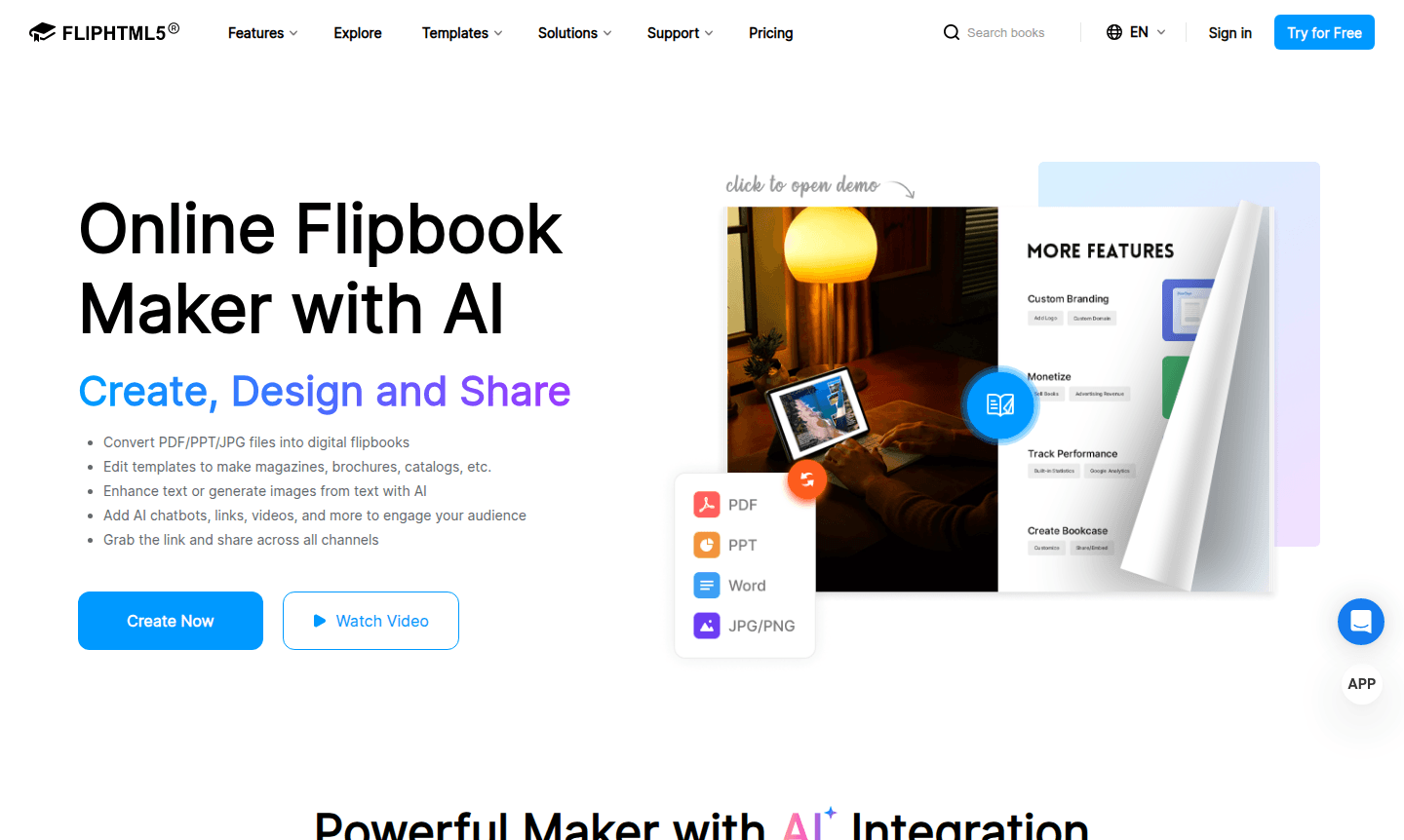Screen dimensions: 1404x840
Task: Select the PPT file type icon
Action: pyautogui.click(x=707, y=545)
